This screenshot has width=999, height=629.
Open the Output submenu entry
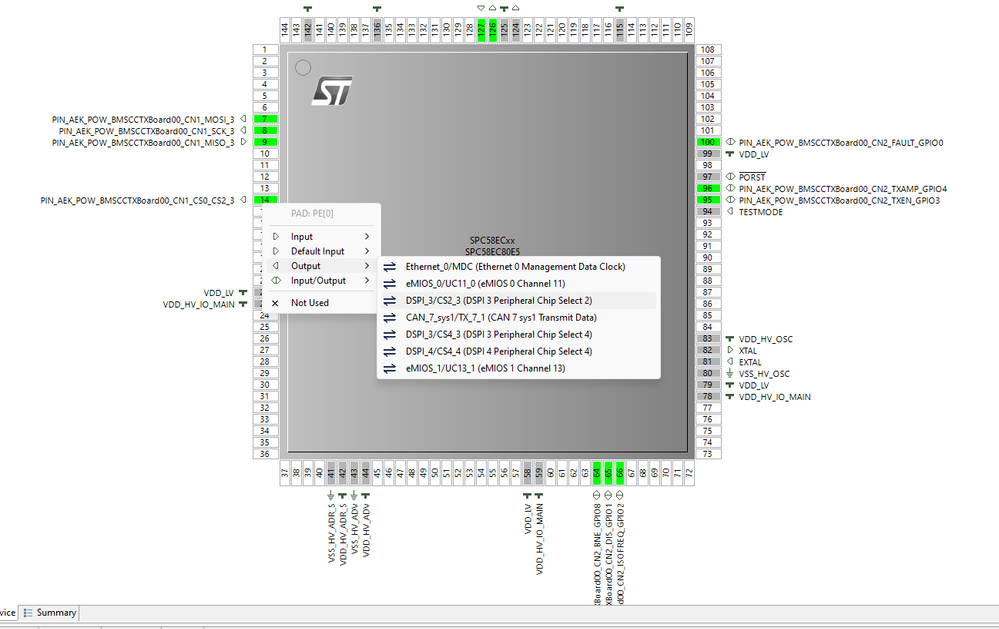[322, 266]
